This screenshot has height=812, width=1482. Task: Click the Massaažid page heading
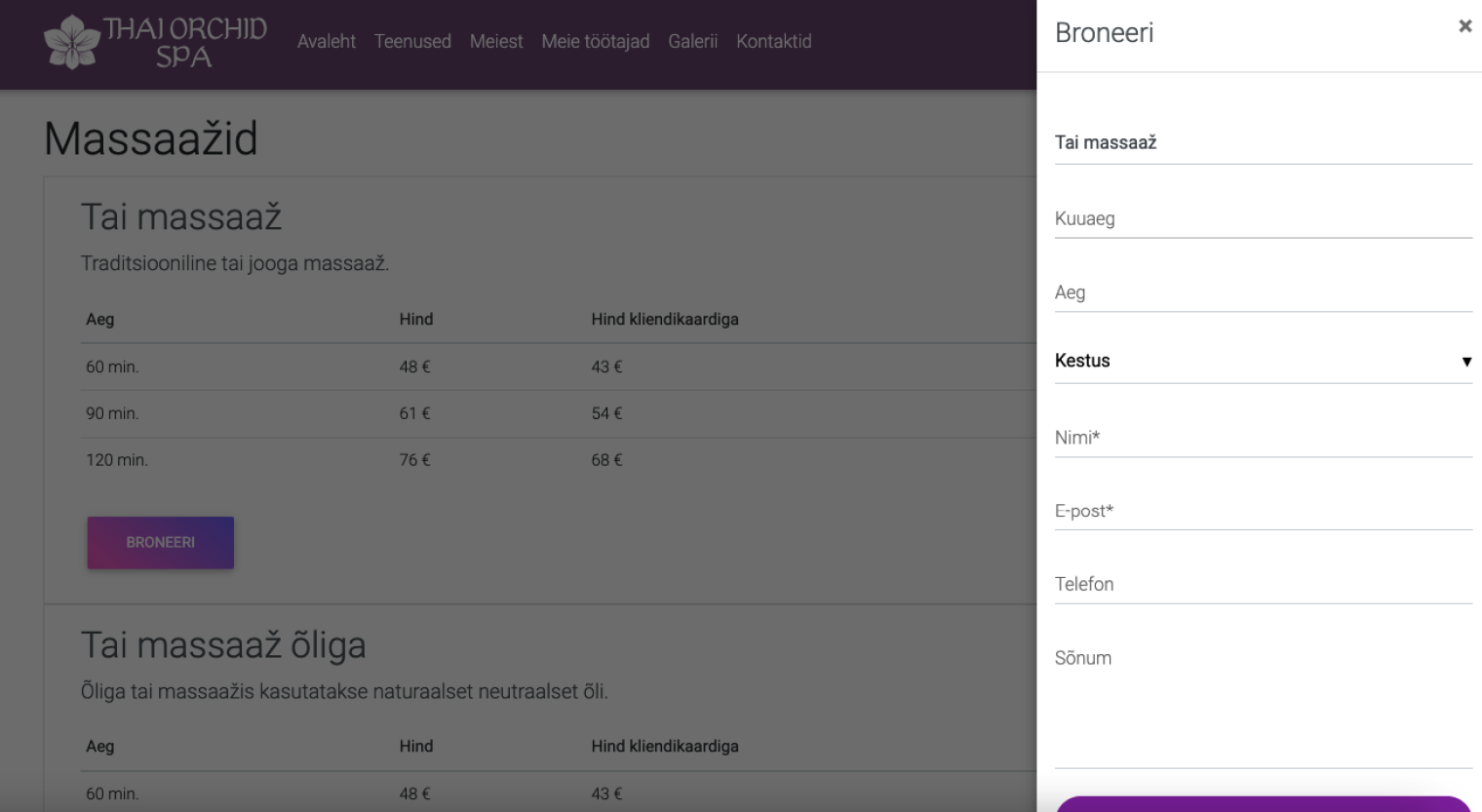click(x=150, y=139)
